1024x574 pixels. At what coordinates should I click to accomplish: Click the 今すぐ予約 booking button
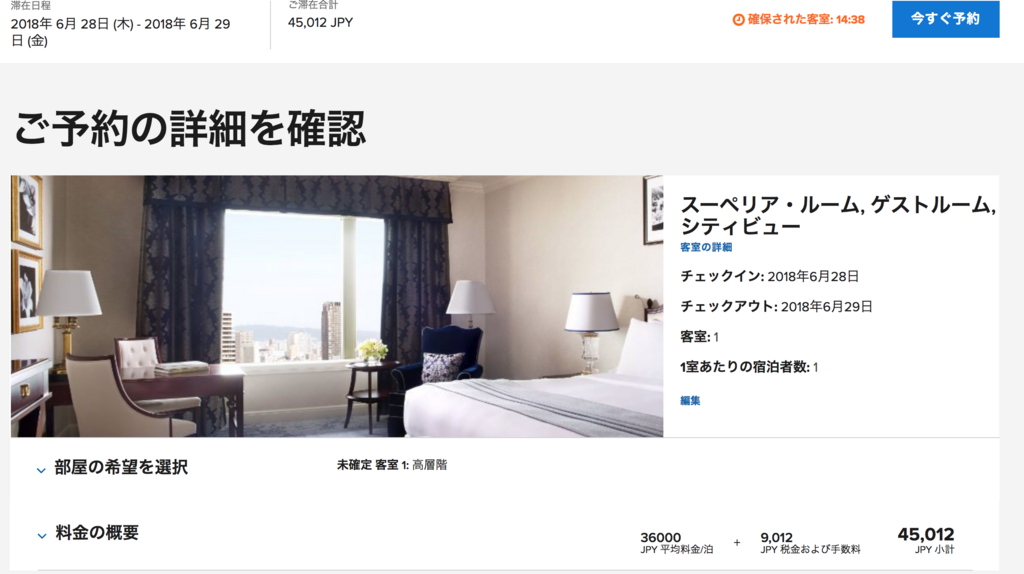coord(945,19)
